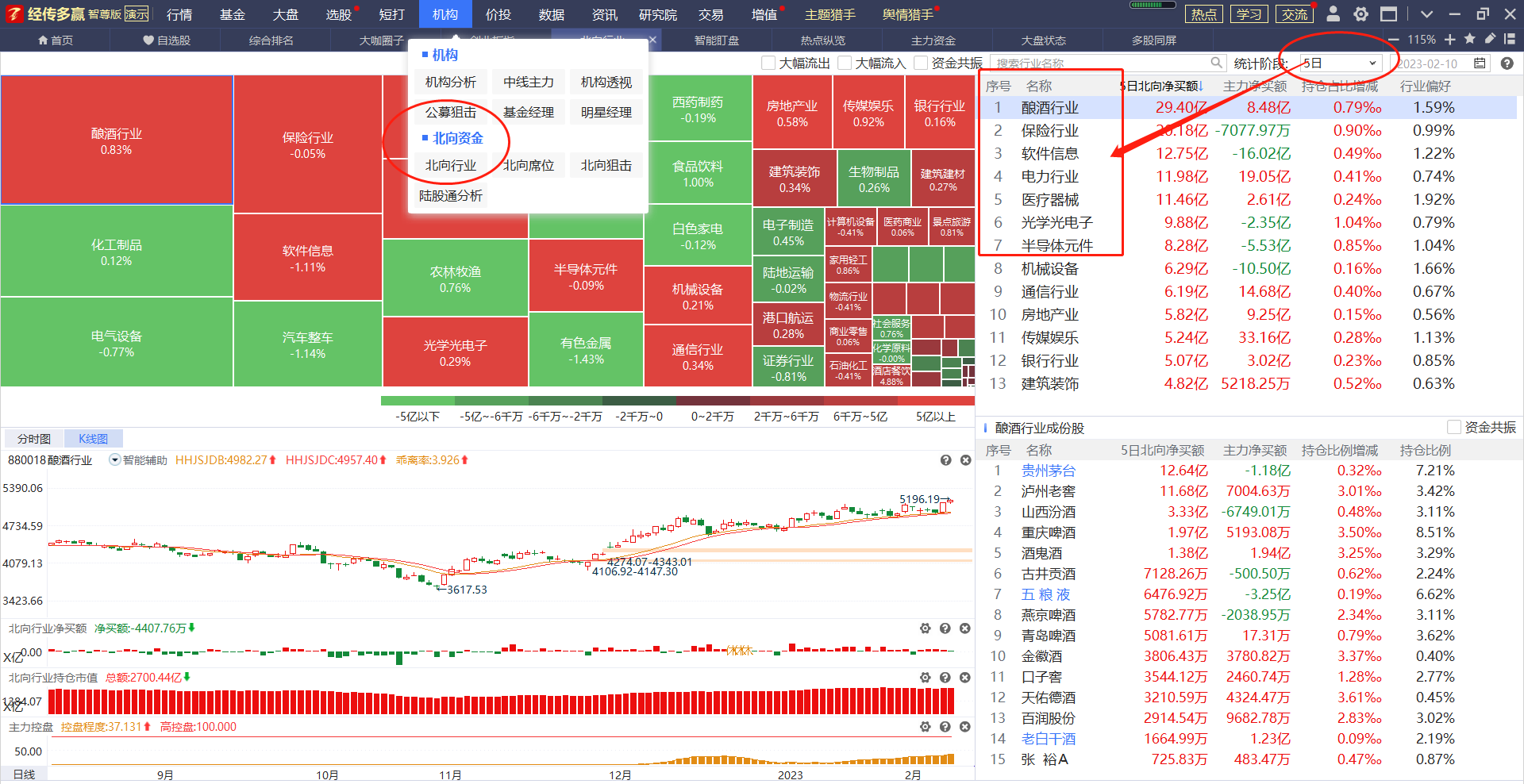Viewport: 1524px width, 784px height.
Task: Select 中线主力 from the 机构 menu
Action: [529, 82]
